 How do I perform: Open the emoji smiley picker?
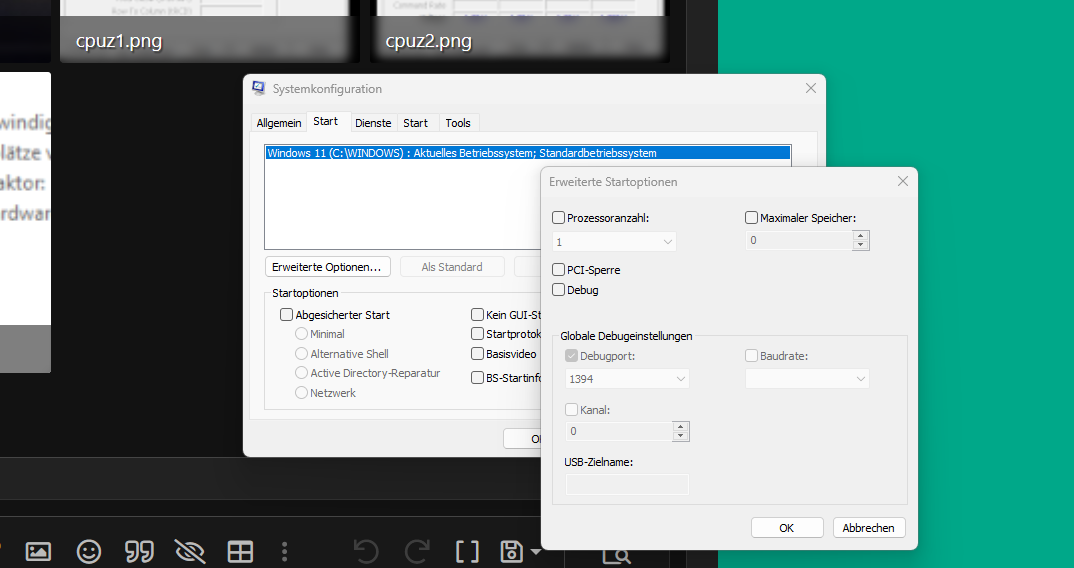(x=89, y=552)
